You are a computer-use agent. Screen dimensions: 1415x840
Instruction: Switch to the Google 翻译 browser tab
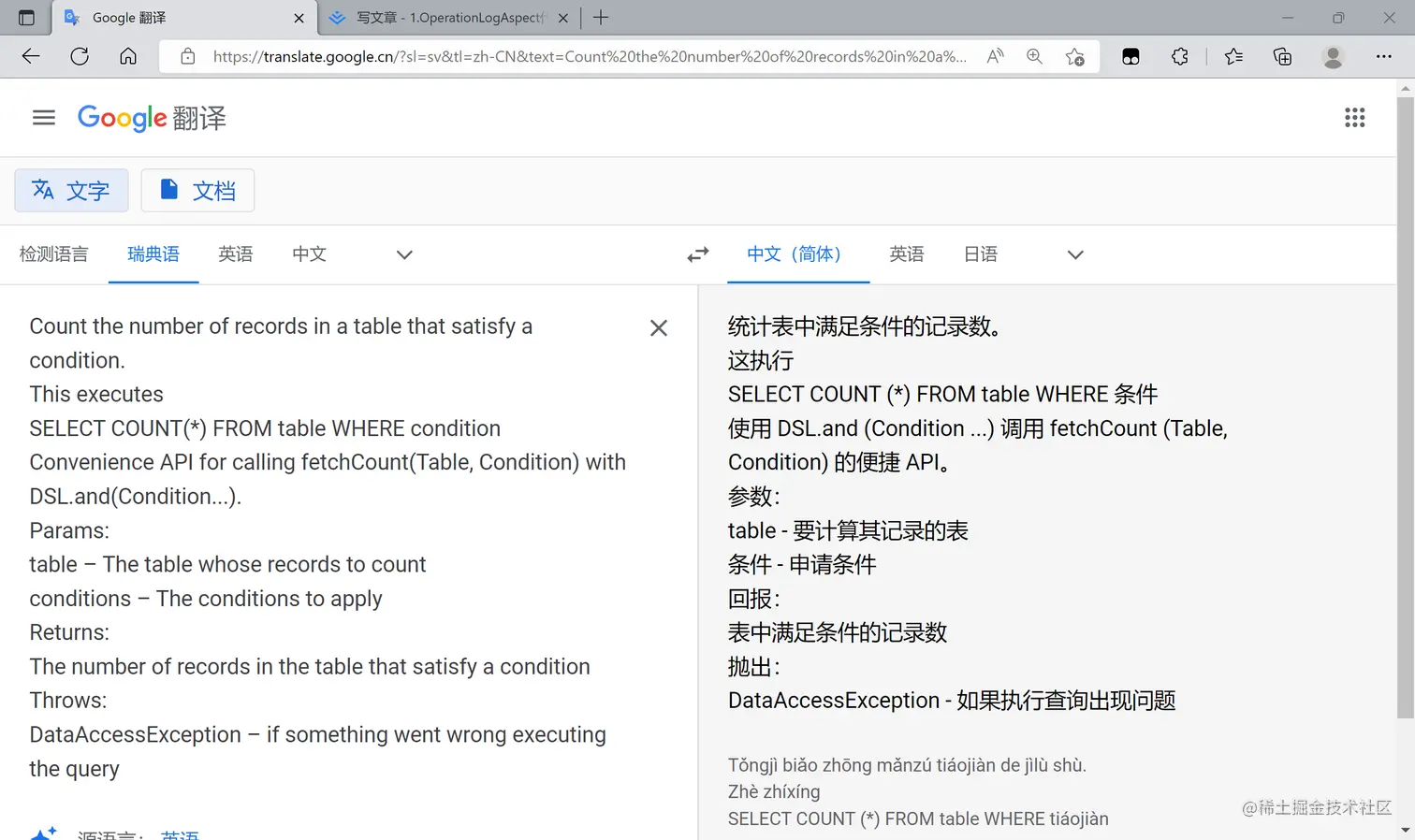pyautogui.click(x=183, y=18)
